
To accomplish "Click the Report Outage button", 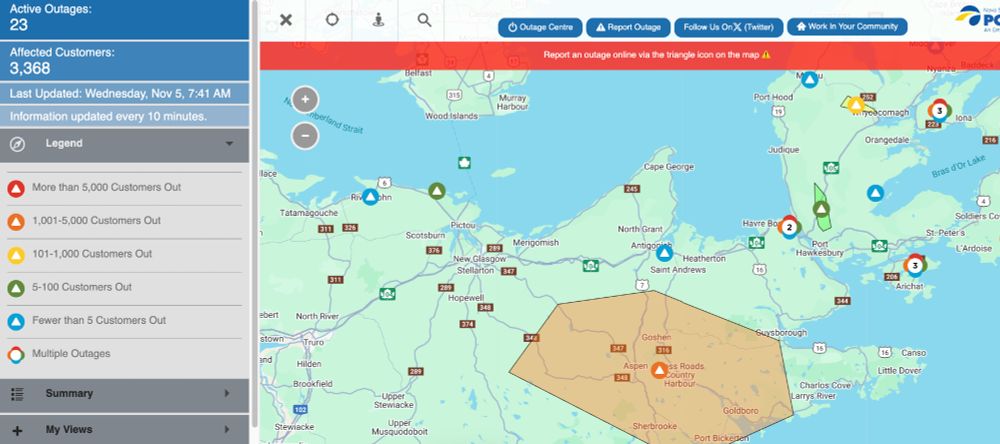I will [628, 27].
